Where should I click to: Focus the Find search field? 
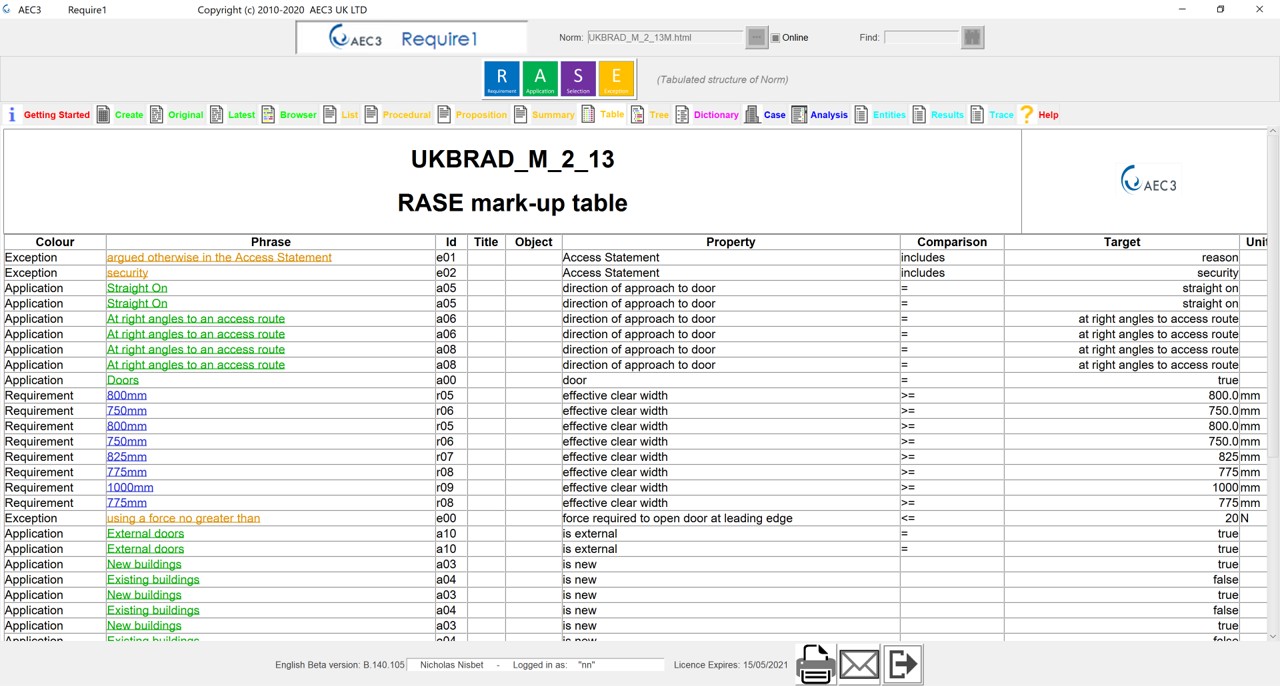click(x=922, y=38)
